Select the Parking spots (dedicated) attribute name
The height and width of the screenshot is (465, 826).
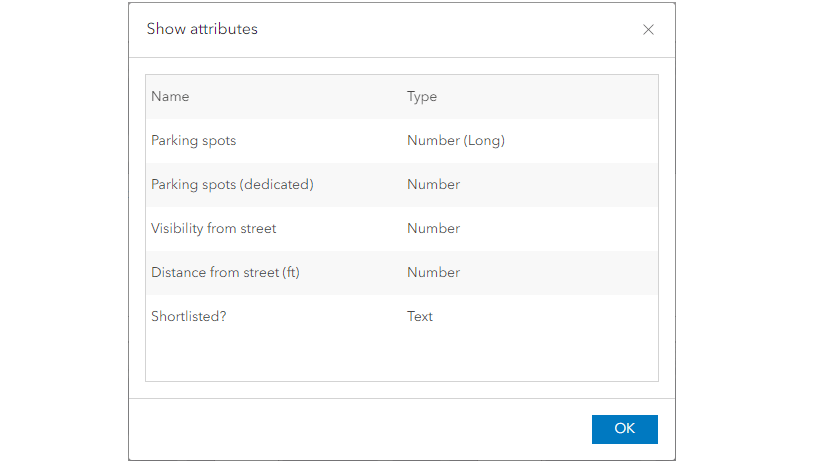click(232, 185)
